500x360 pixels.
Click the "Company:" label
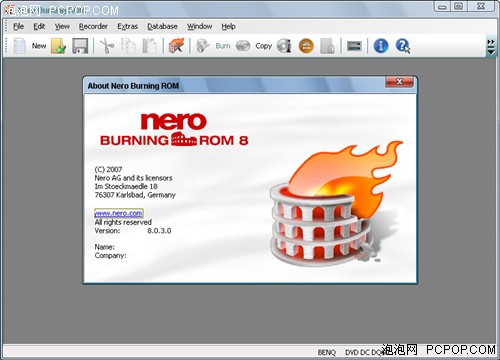(x=110, y=256)
